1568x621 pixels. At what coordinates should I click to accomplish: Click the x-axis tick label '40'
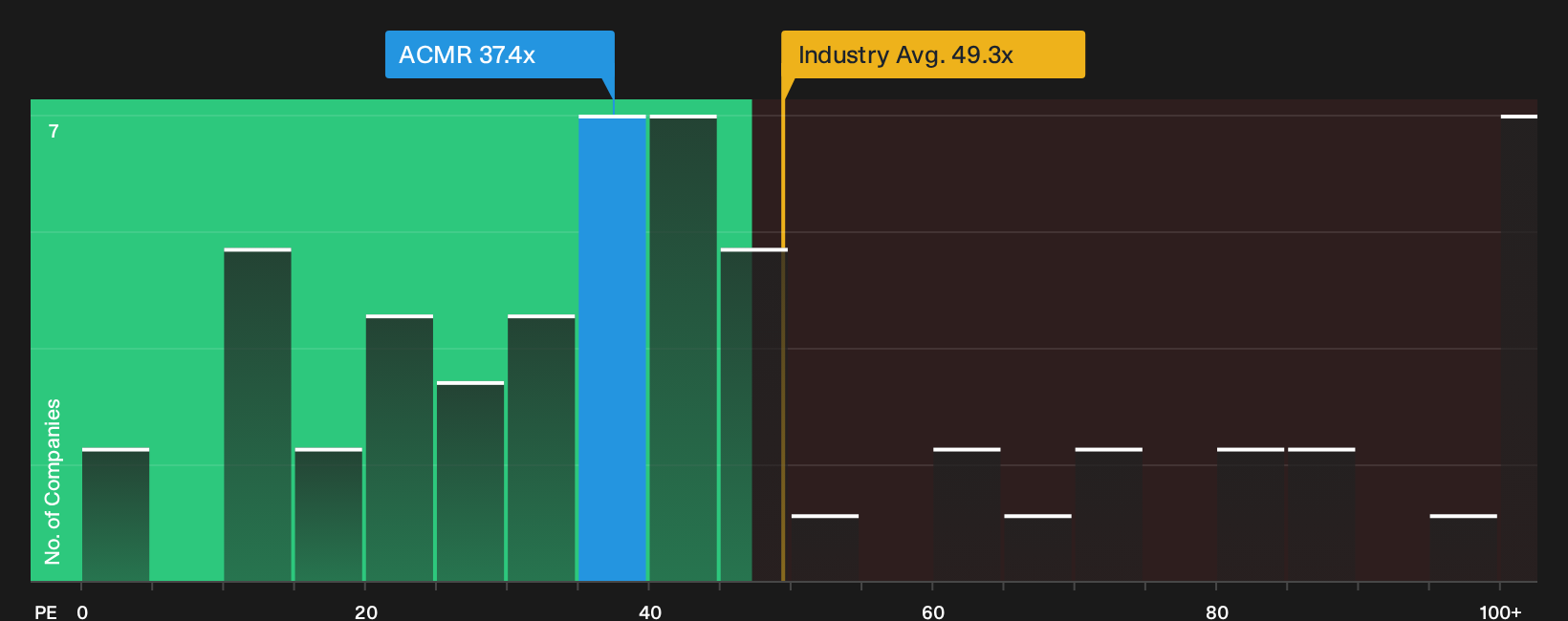pos(650,611)
